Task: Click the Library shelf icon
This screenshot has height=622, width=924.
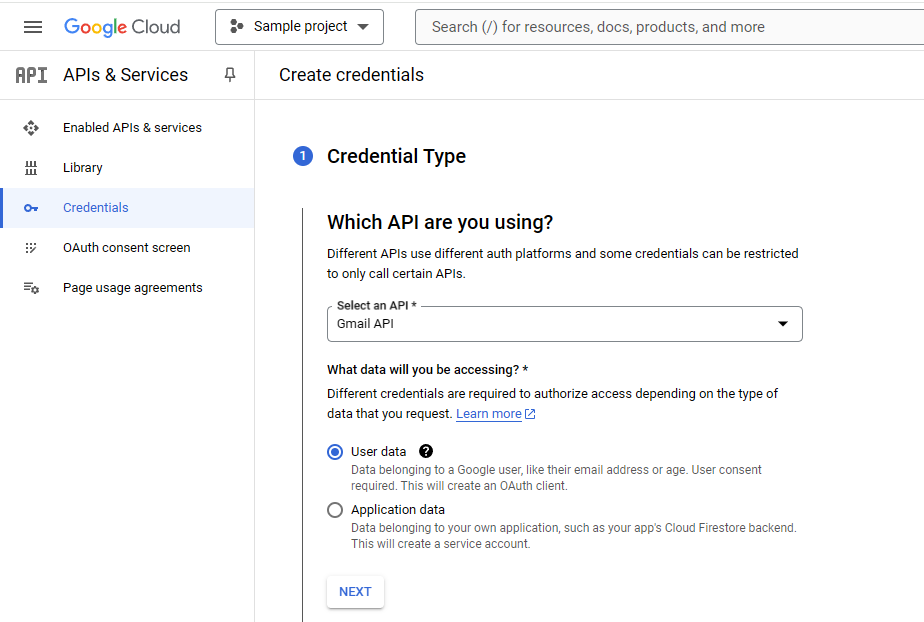Action: (x=31, y=168)
